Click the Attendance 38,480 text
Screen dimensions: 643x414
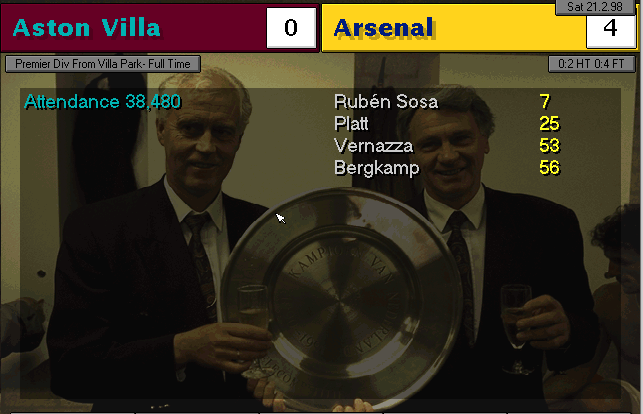[x=88, y=102]
